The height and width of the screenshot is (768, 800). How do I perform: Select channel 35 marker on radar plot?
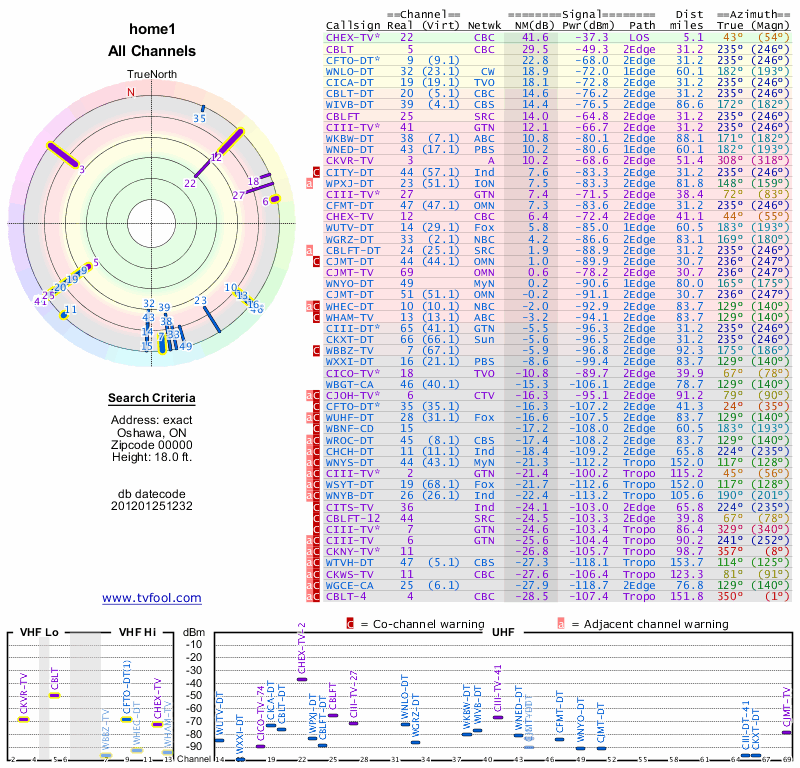coord(203,108)
